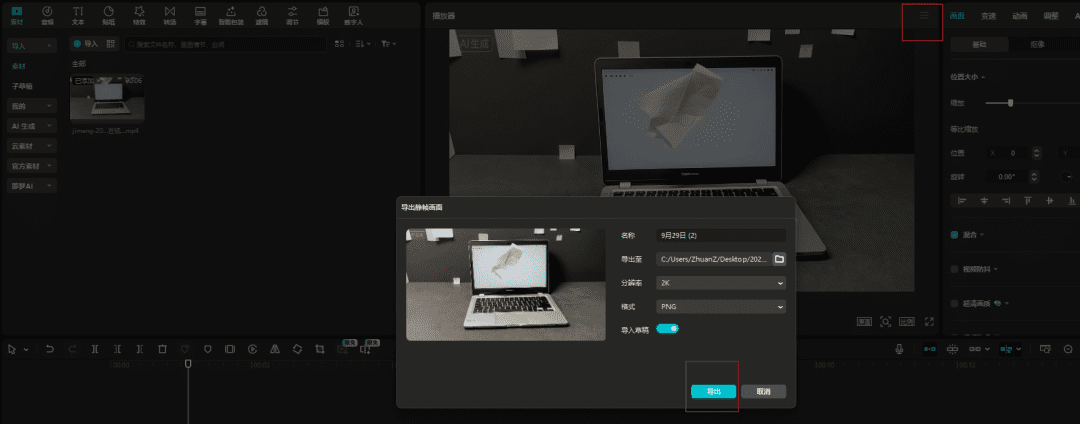This screenshot has width=1080, height=424.
Task: Expand the AI 生成 sidebar section
Action: 32,127
